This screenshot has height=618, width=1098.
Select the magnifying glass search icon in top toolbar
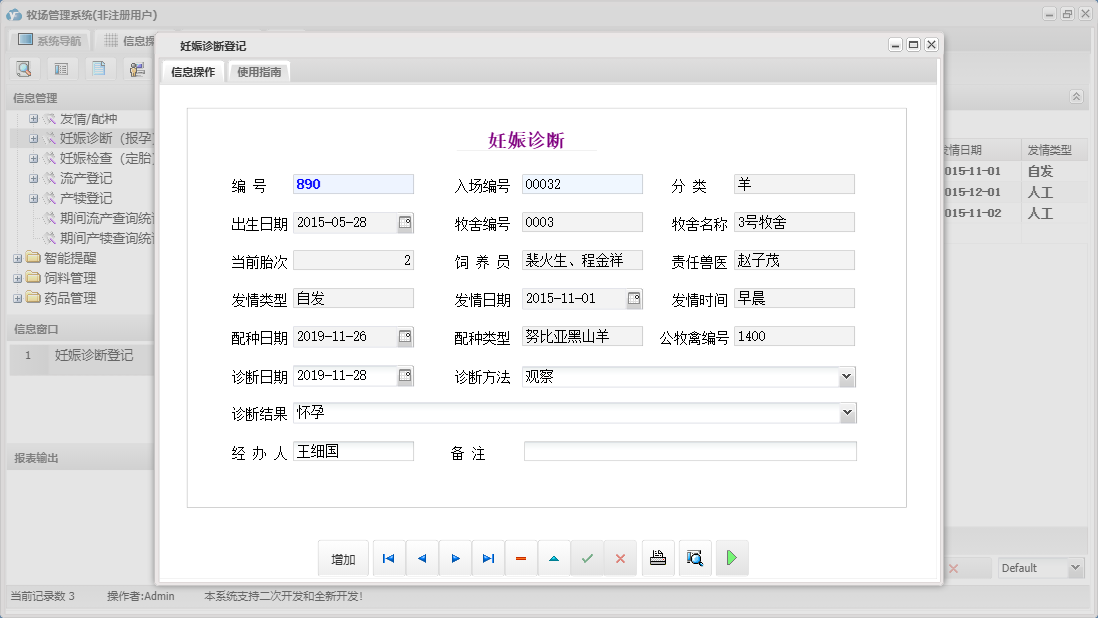point(23,68)
